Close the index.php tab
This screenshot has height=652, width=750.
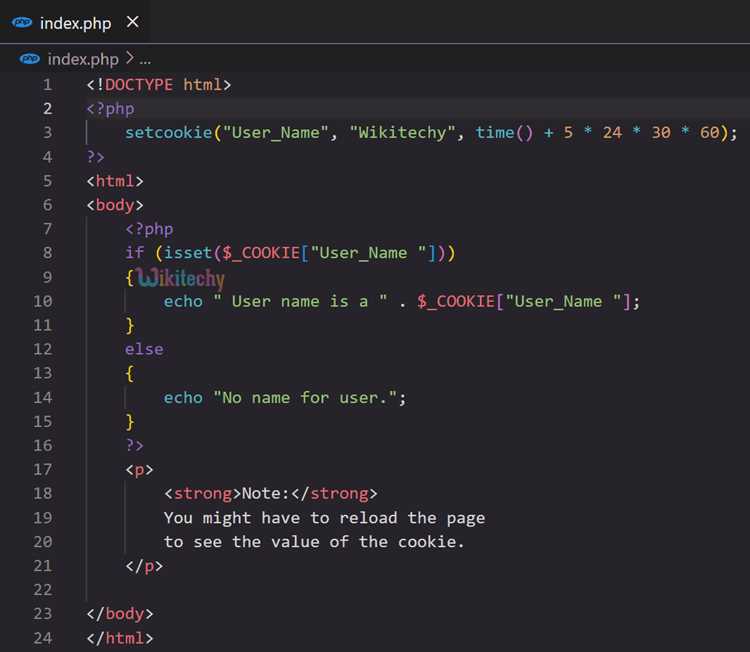(x=132, y=22)
